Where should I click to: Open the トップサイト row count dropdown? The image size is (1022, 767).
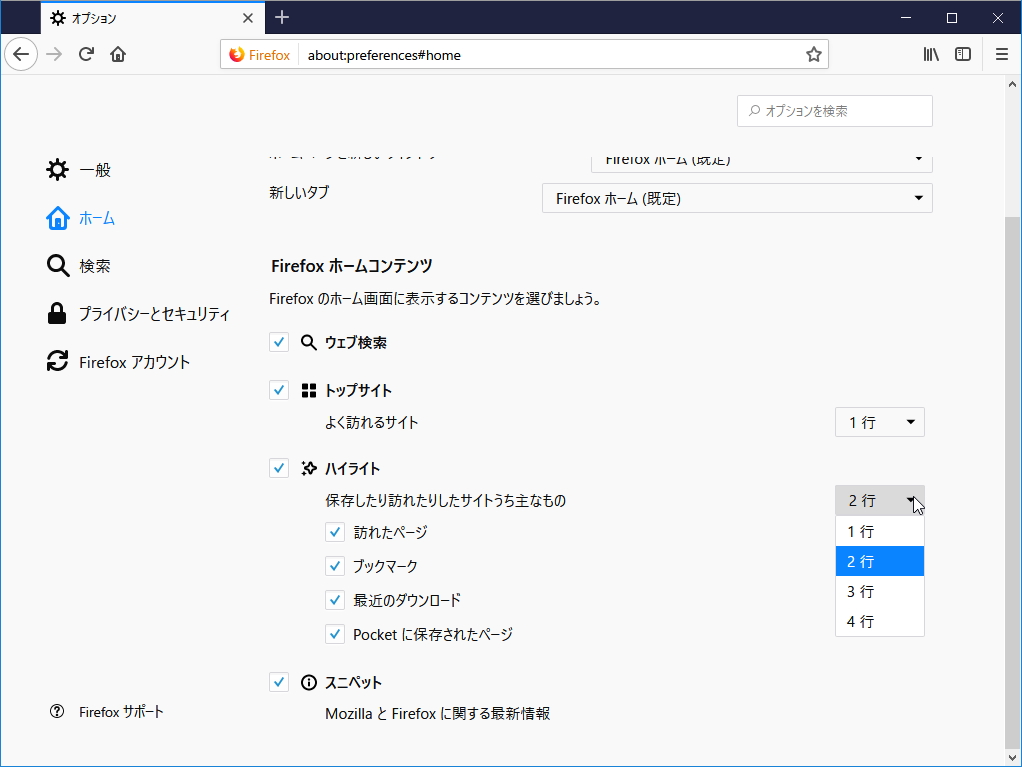point(879,422)
